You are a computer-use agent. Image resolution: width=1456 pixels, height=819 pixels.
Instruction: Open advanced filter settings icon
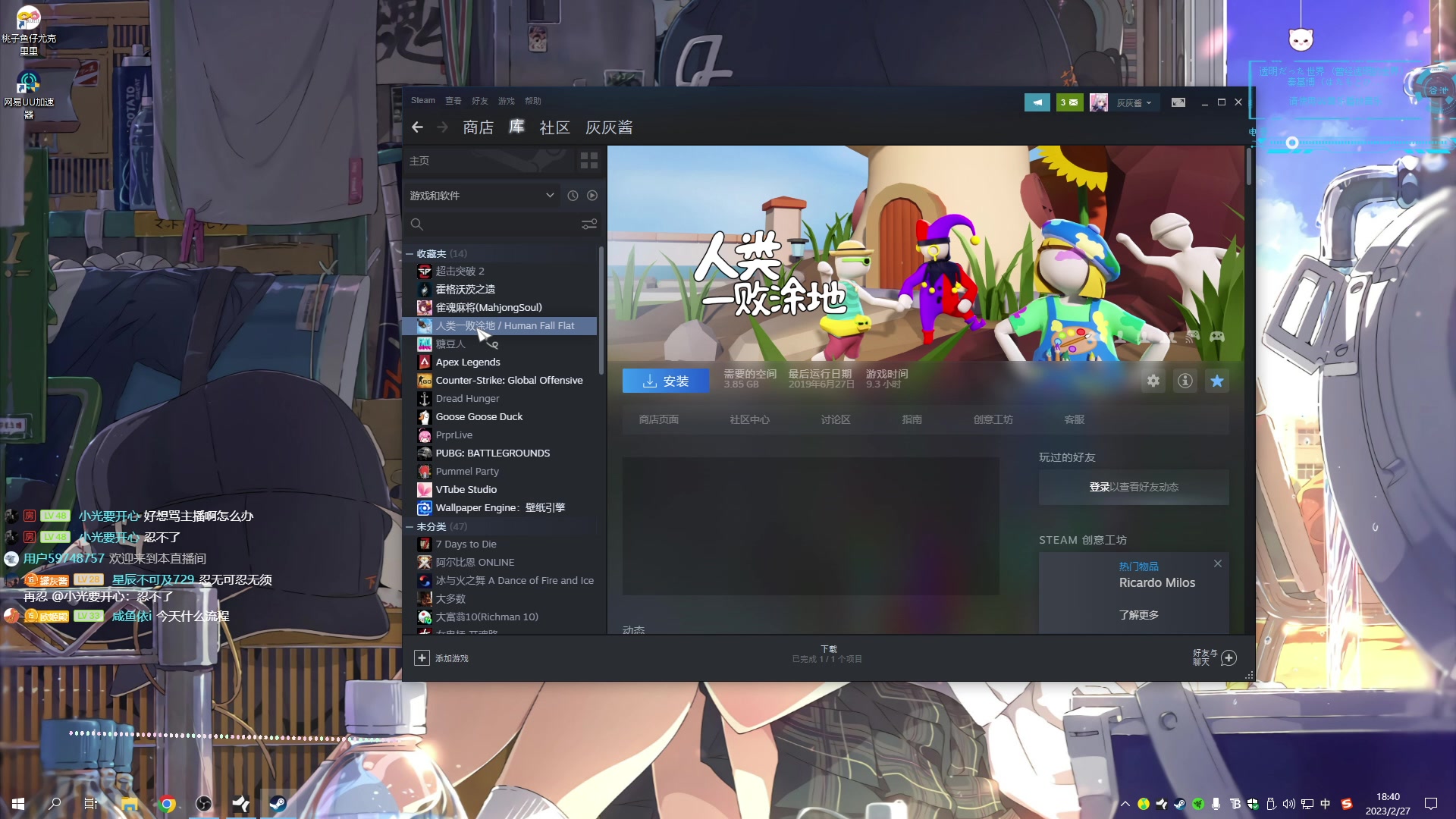[x=589, y=224]
